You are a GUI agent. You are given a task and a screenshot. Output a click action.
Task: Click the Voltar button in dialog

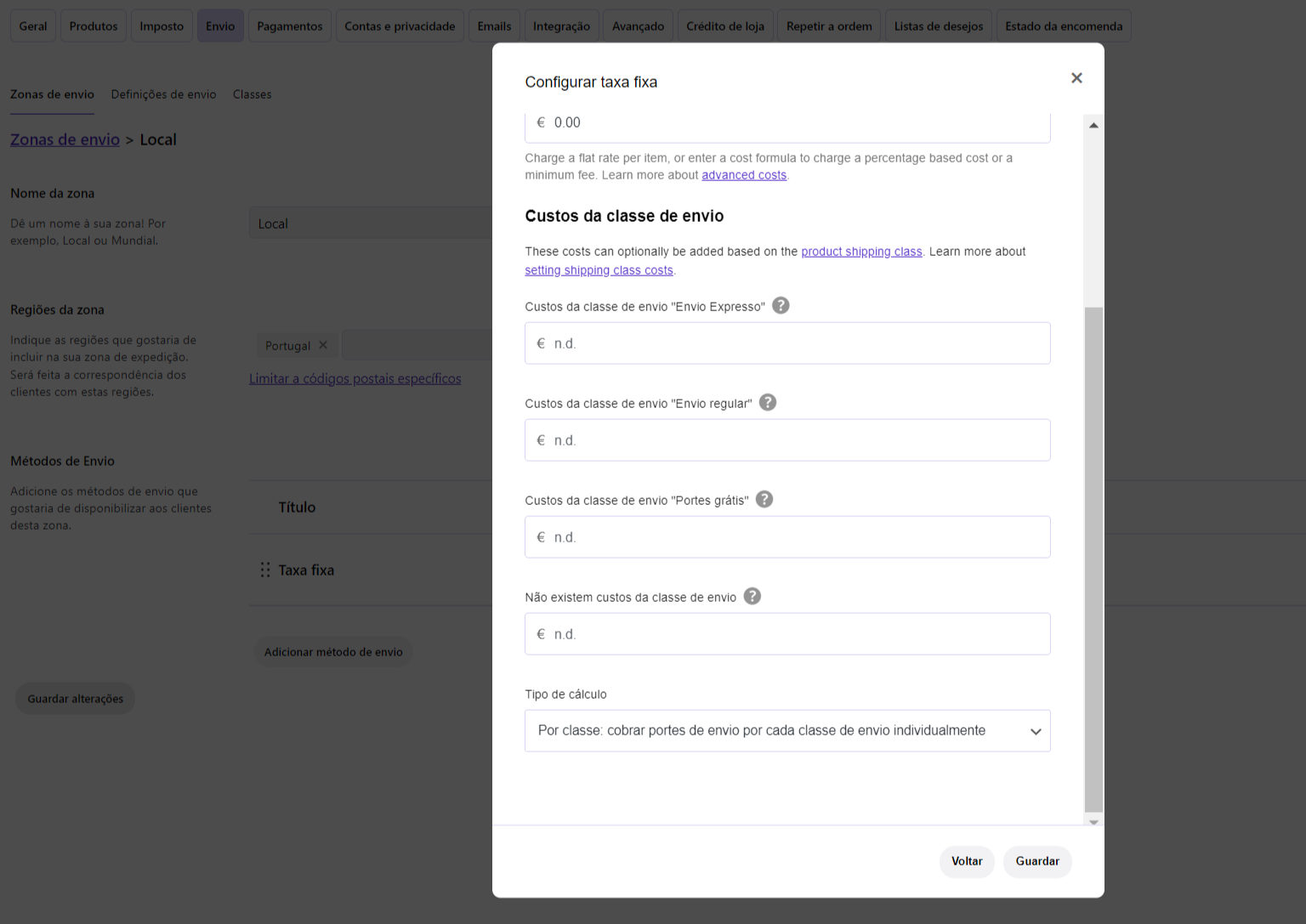point(967,861)
